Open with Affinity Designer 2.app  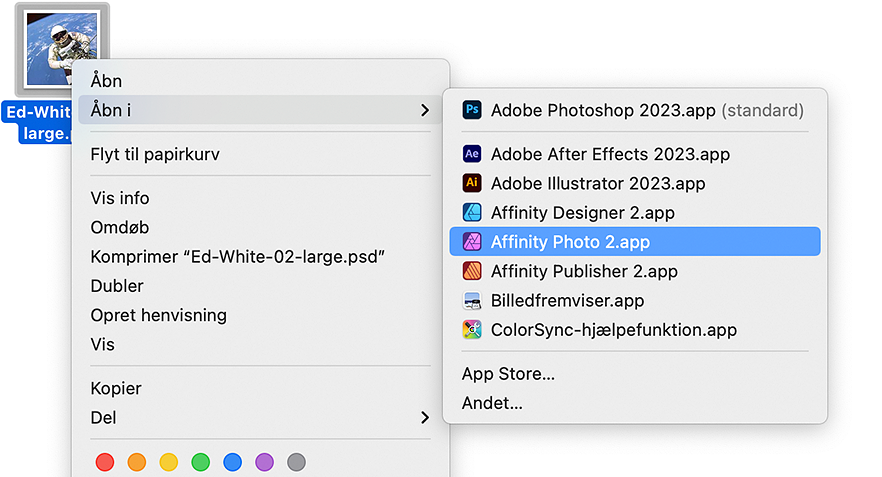(635, 212)
